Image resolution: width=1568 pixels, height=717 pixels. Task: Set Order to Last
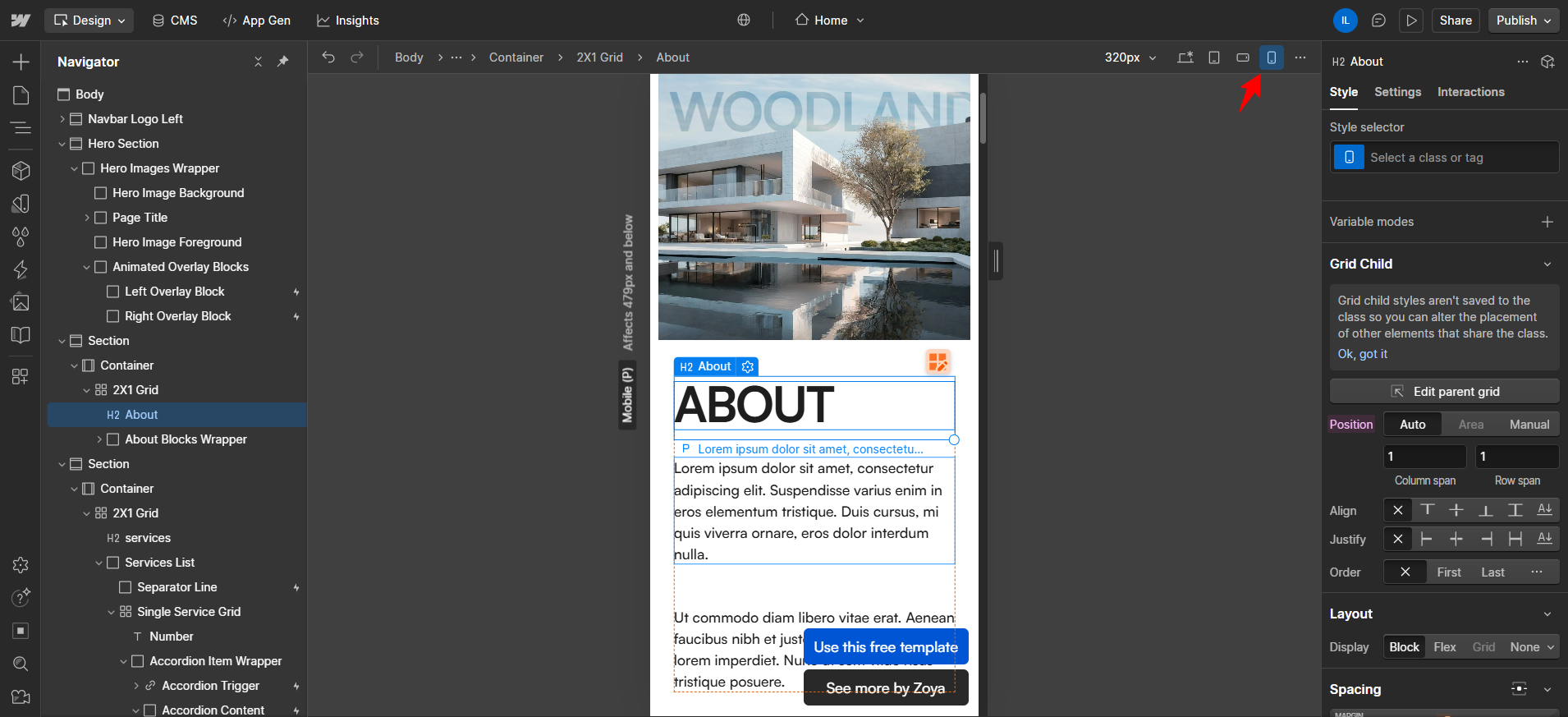click(x=1492, y=572)
